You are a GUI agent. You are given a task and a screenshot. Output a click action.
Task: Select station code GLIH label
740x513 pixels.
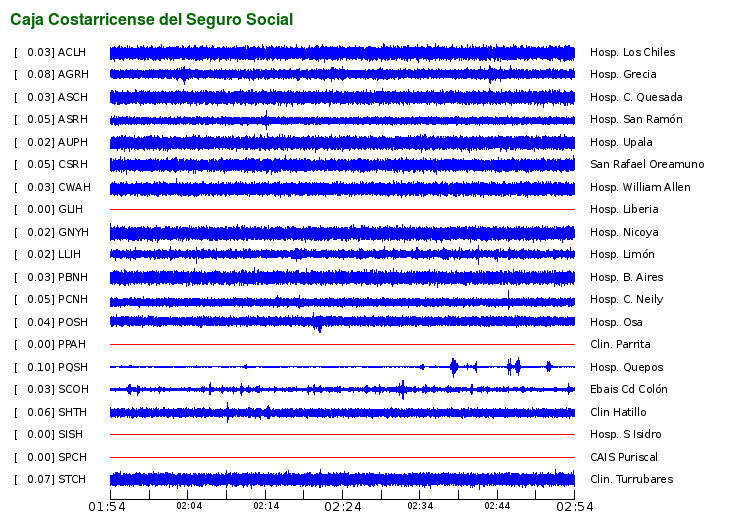point(70,209)
